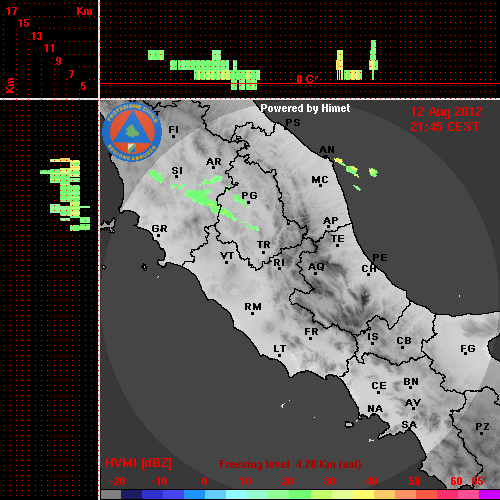500x500 pixels.
Task: Click 'Freezing level 4.28 Km (asl)' text
Action: (290, 464)
